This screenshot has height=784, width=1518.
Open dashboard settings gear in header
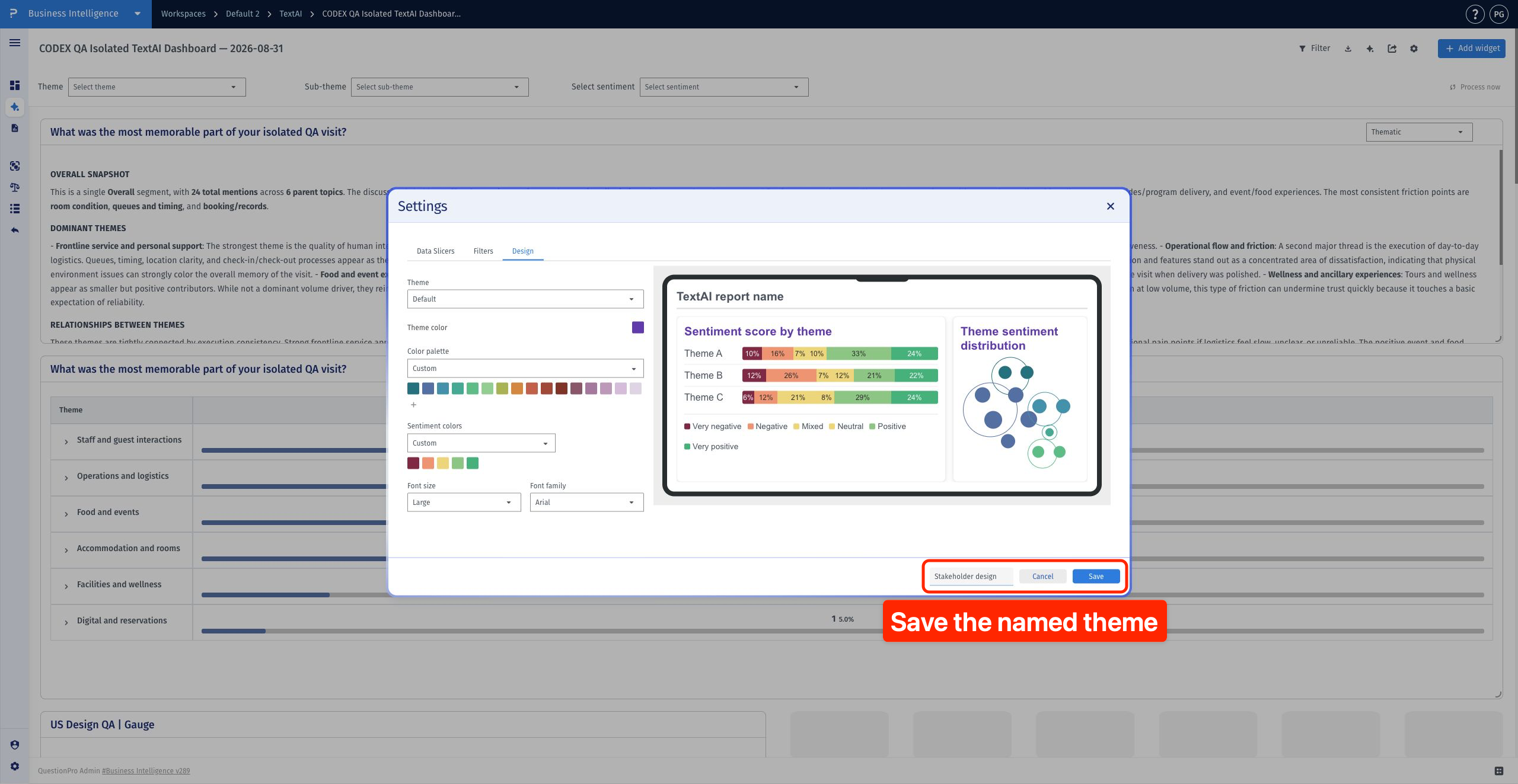1414,49
